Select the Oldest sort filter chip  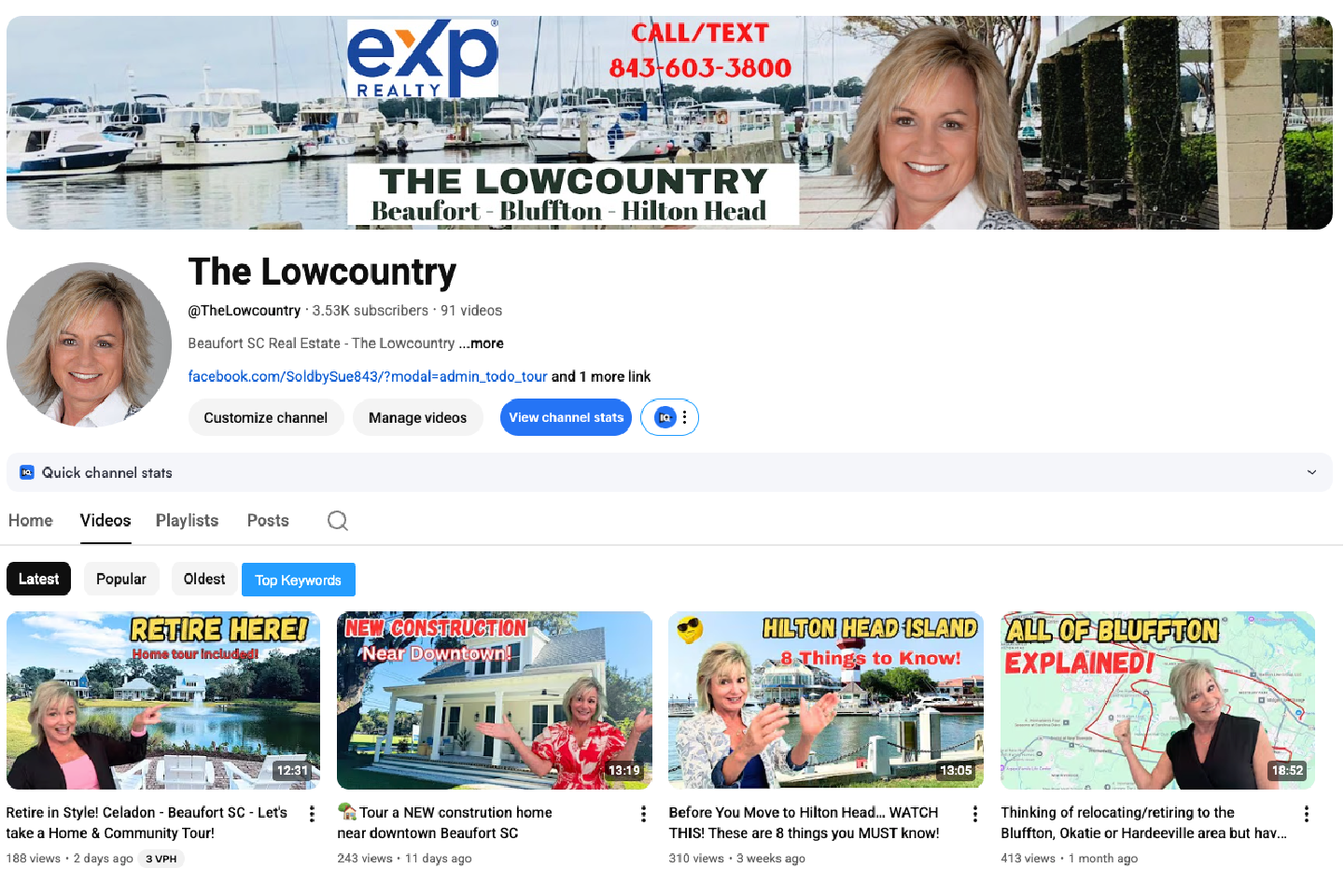pyautogui.click(x=204, y=579)
